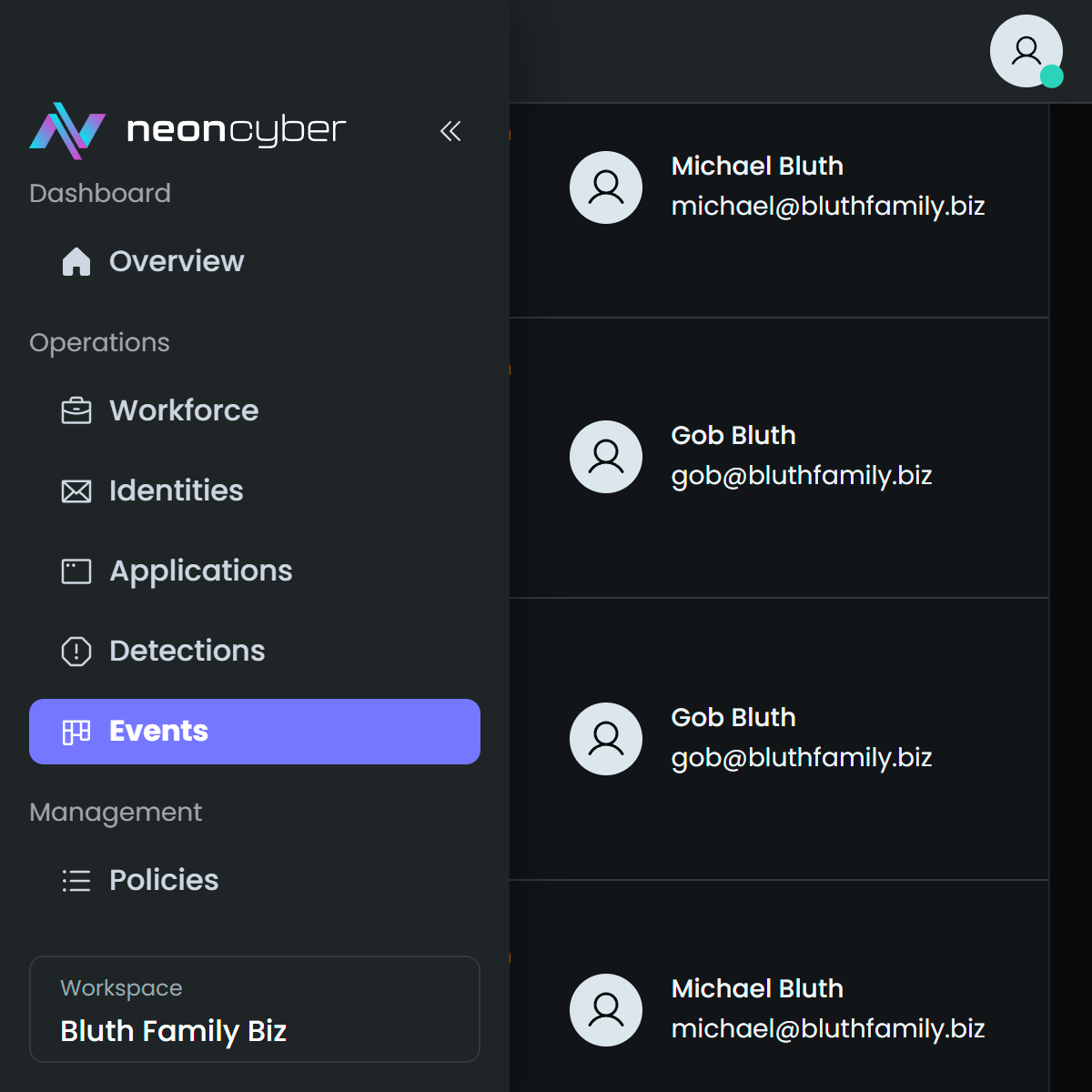Click the first Michael Bluth avatar
Image resolution: width=1092 pixels, height=1092 pixels.
coord(606,187)
